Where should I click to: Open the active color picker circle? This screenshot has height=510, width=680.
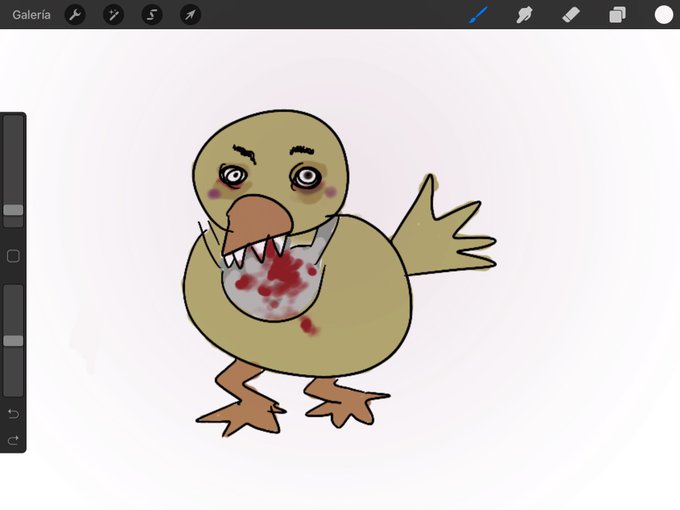tap(664, 15)
